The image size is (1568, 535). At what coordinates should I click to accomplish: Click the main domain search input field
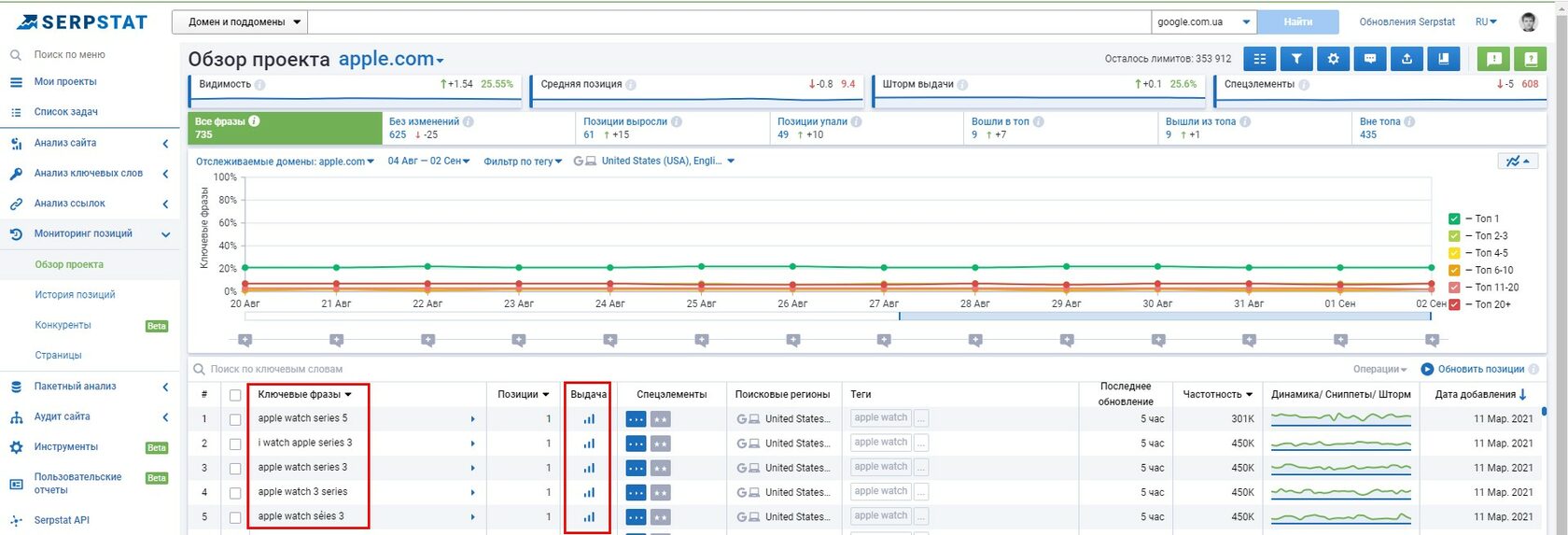(729, 21)
